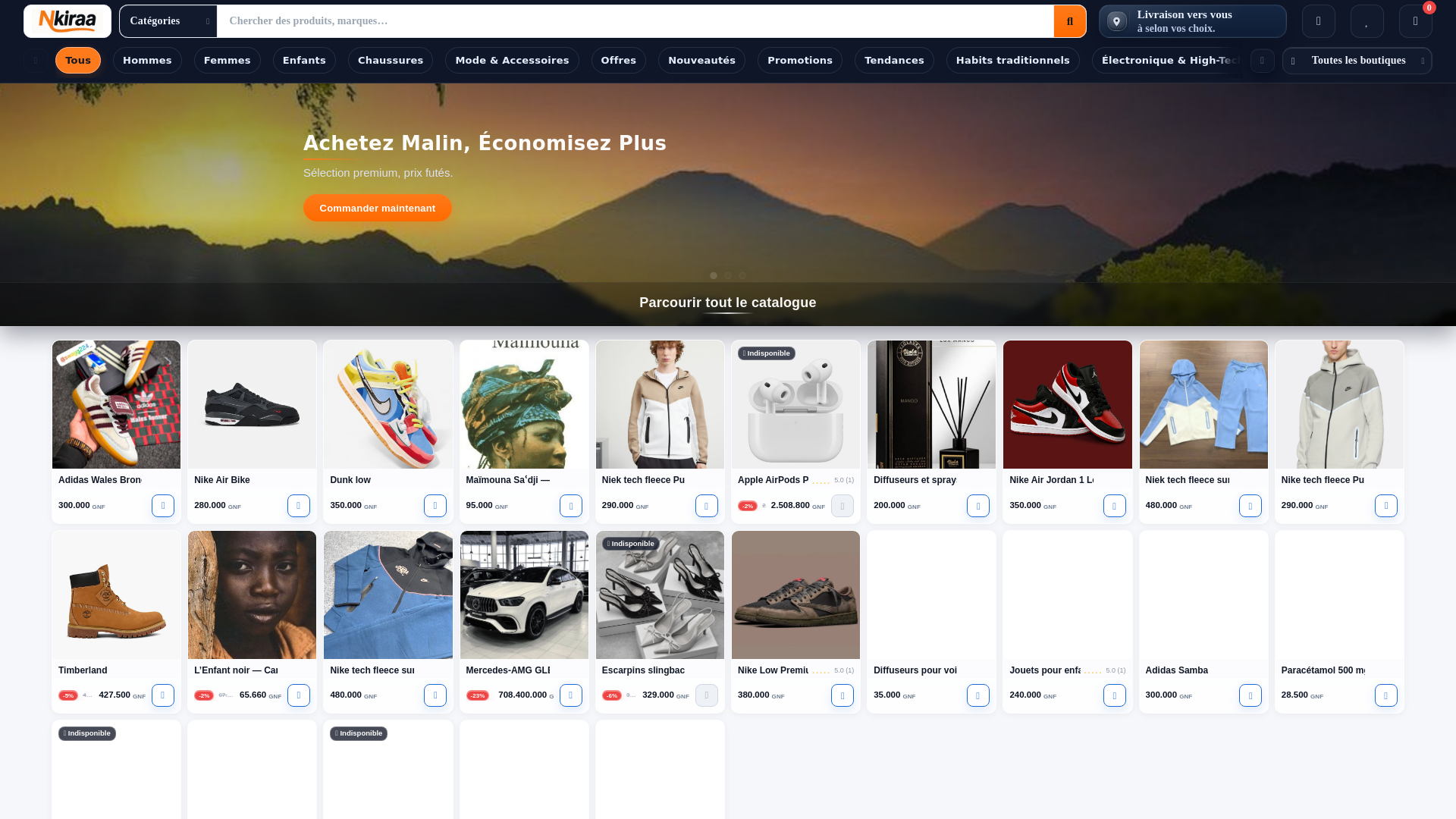Open the Promotions category
Image resolution: width=1456 pixels, height=819 pixels.
tap(800, 61)
